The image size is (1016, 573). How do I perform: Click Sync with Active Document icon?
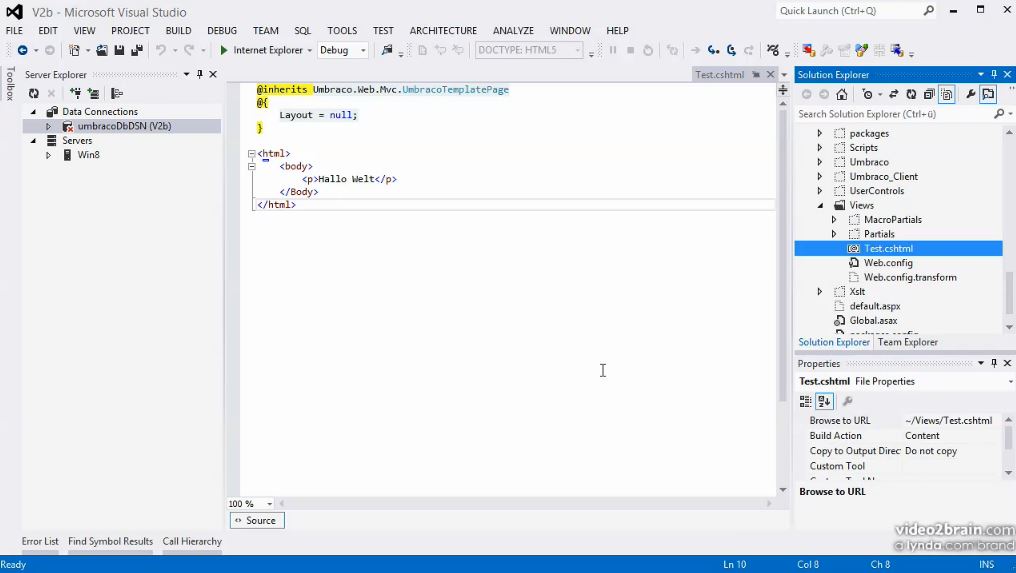(x=894, y=95)
